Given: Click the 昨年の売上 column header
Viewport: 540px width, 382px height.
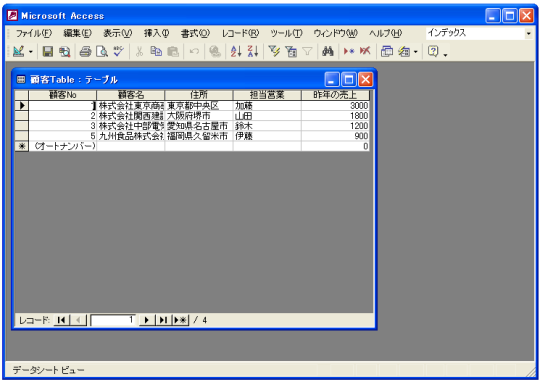Looking at the screenshot, I should pos(335,95).
